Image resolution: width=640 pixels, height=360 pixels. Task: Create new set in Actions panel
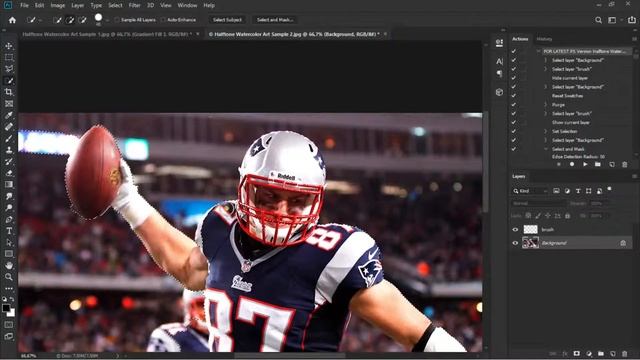coord(598,164)
